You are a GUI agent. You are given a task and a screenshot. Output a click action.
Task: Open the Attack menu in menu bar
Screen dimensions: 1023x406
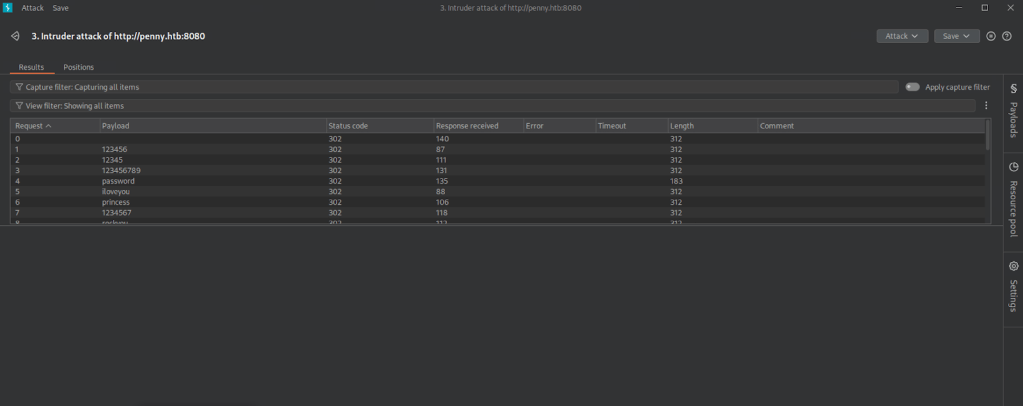click(x=32, y=7)
